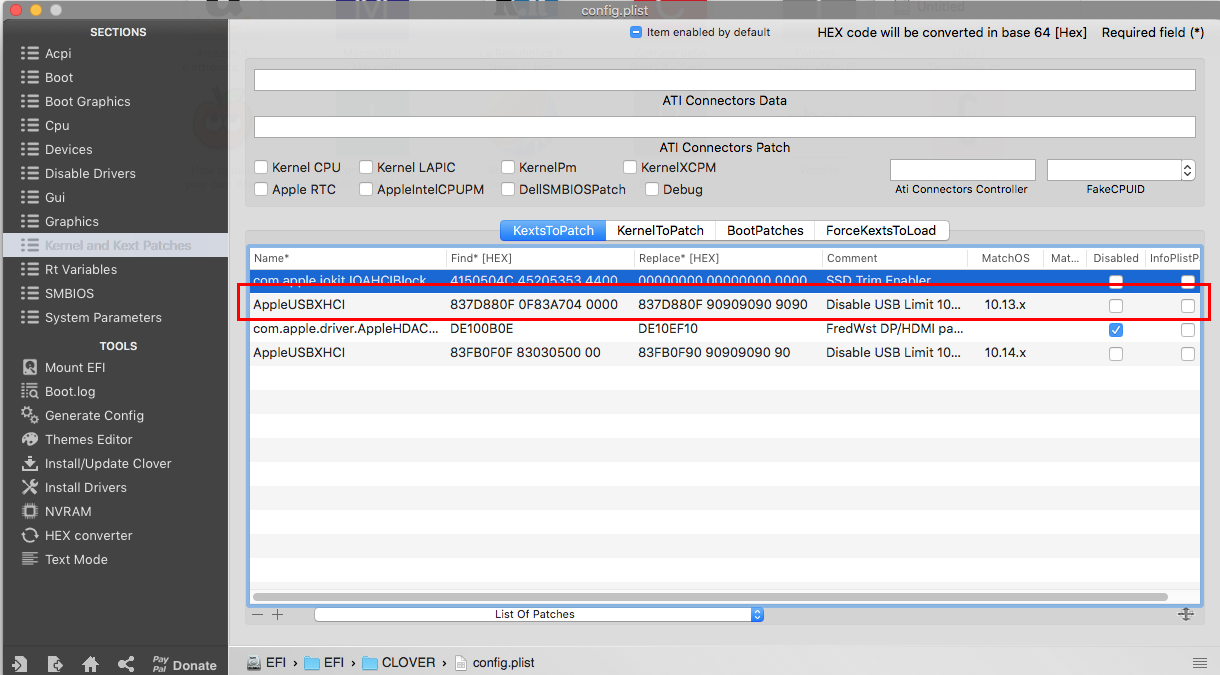Expand the List Of Patches dropdown
The image size is (1220, 675).
539,614
